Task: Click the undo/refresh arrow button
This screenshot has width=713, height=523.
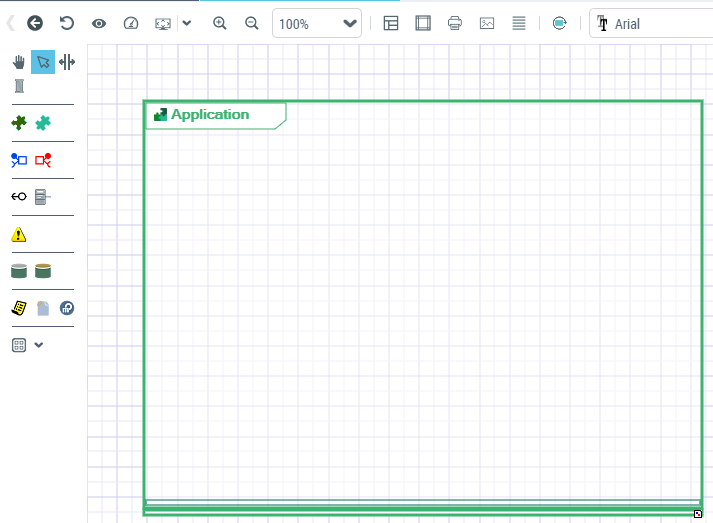Action: pos(67,23)
